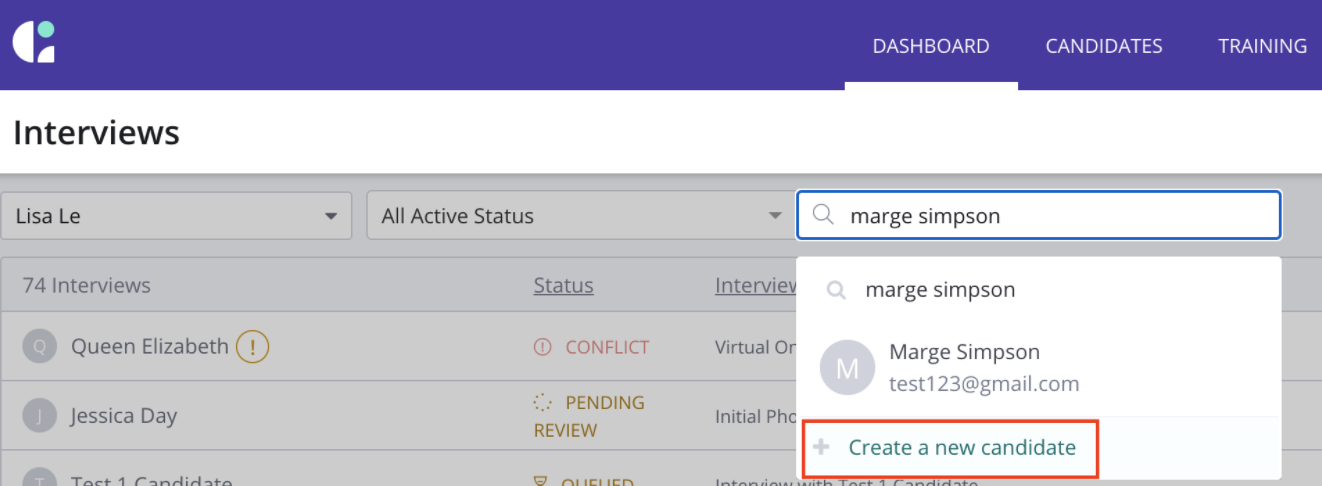Go to the Training tab
This screenshot has height=486, width=1322.
pos(1262,46)
